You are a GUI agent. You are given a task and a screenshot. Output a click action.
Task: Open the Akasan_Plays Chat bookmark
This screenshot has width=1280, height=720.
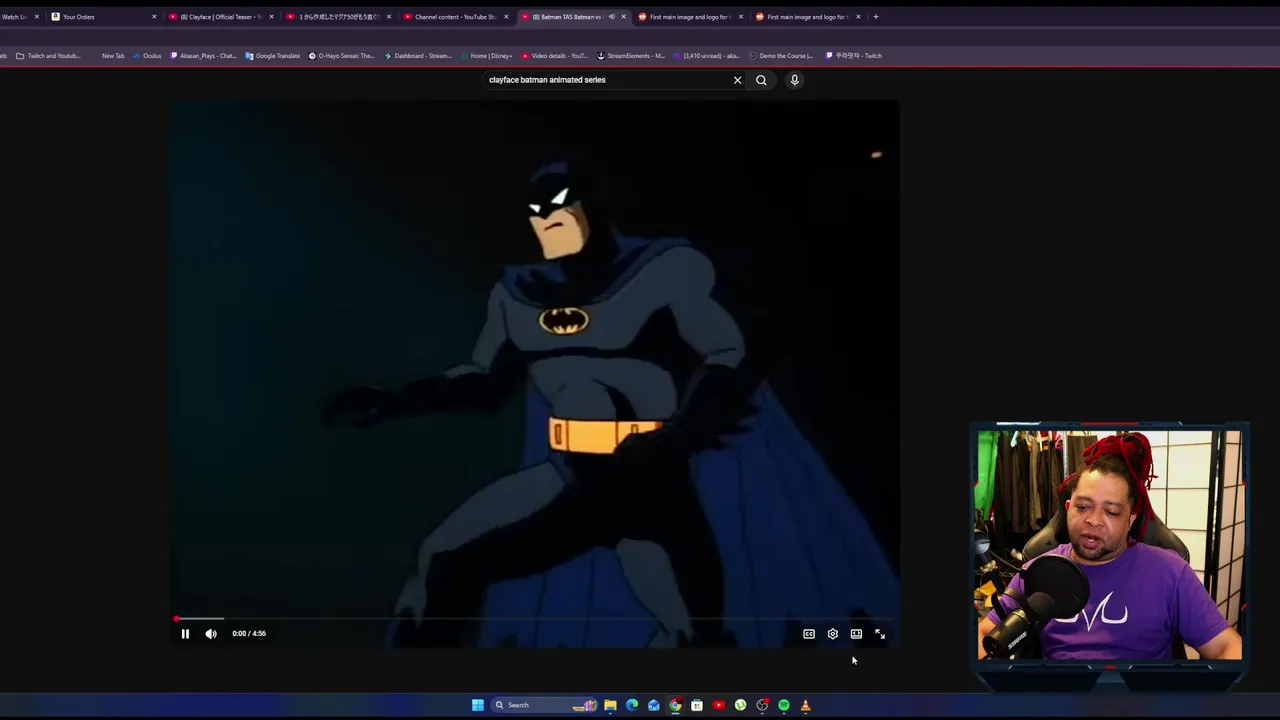pyautogui.click(x=203, y=56)
